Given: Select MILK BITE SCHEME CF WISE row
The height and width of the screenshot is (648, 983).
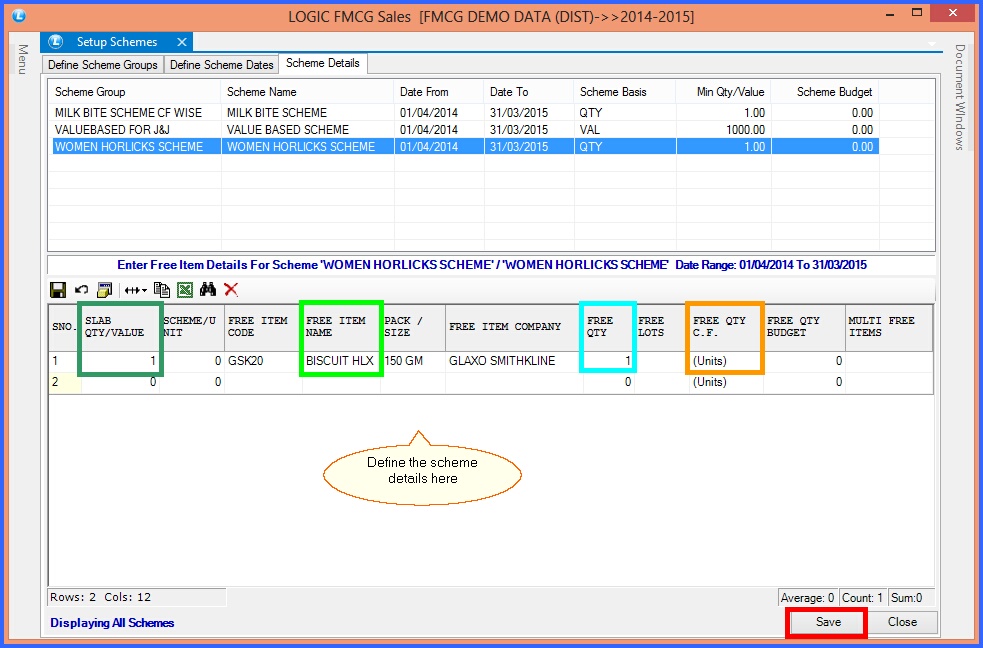Looking at the screenshot, I should [x=465, y=113].
